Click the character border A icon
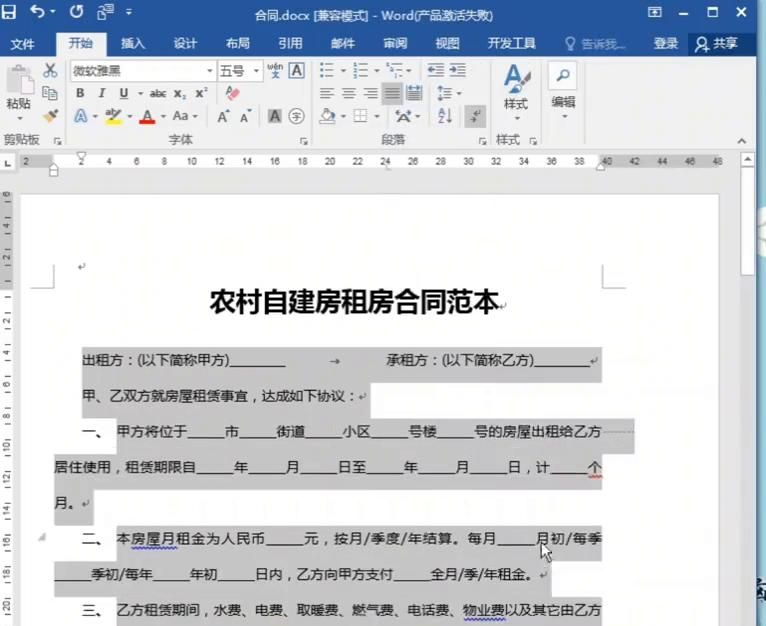 tap(297, 70)
